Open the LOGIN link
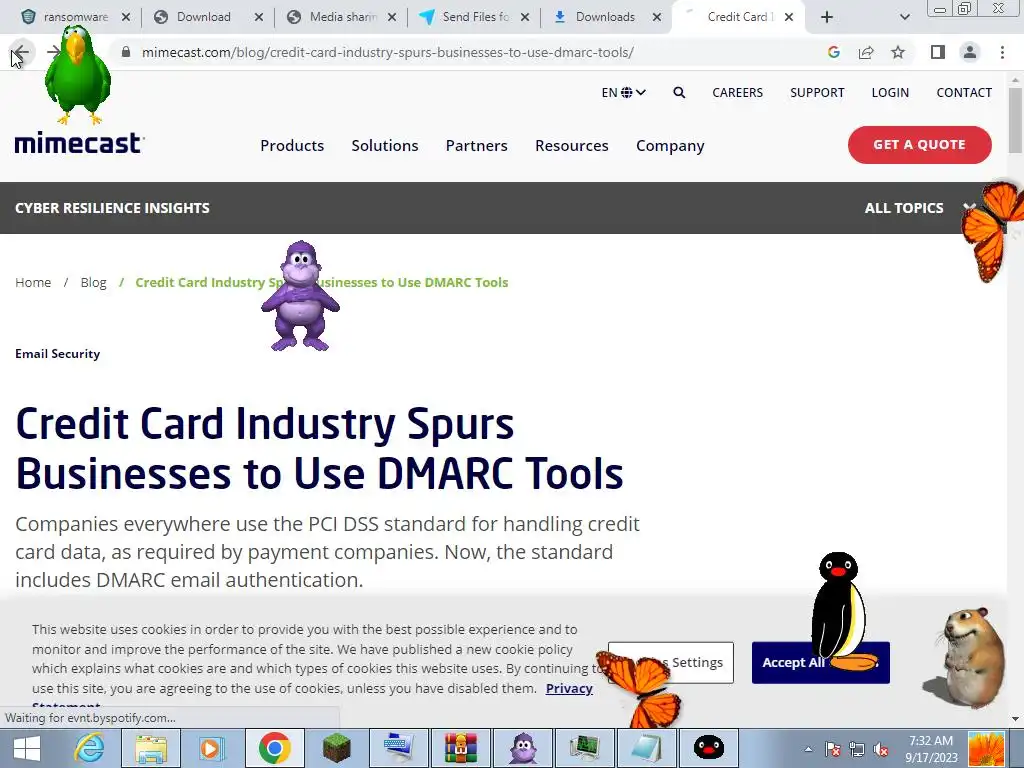The height and width of the screenshot is (768, 1024). [x=890, y=93]
